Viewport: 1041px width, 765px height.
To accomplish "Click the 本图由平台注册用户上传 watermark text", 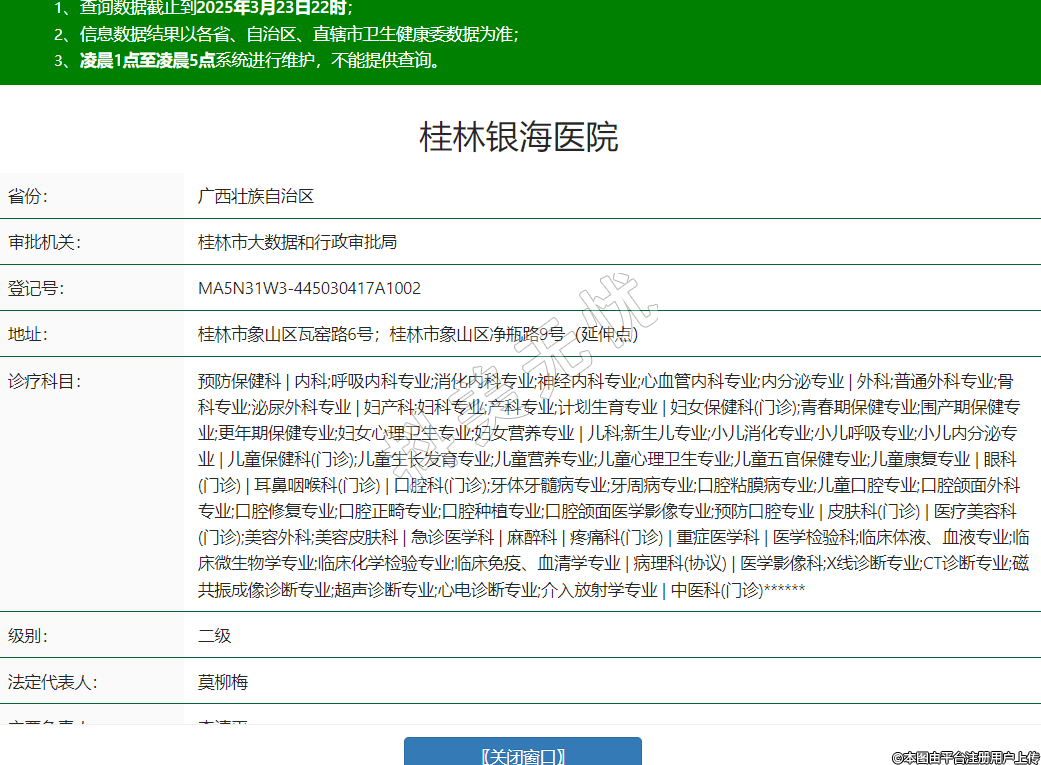I will 965,757.
